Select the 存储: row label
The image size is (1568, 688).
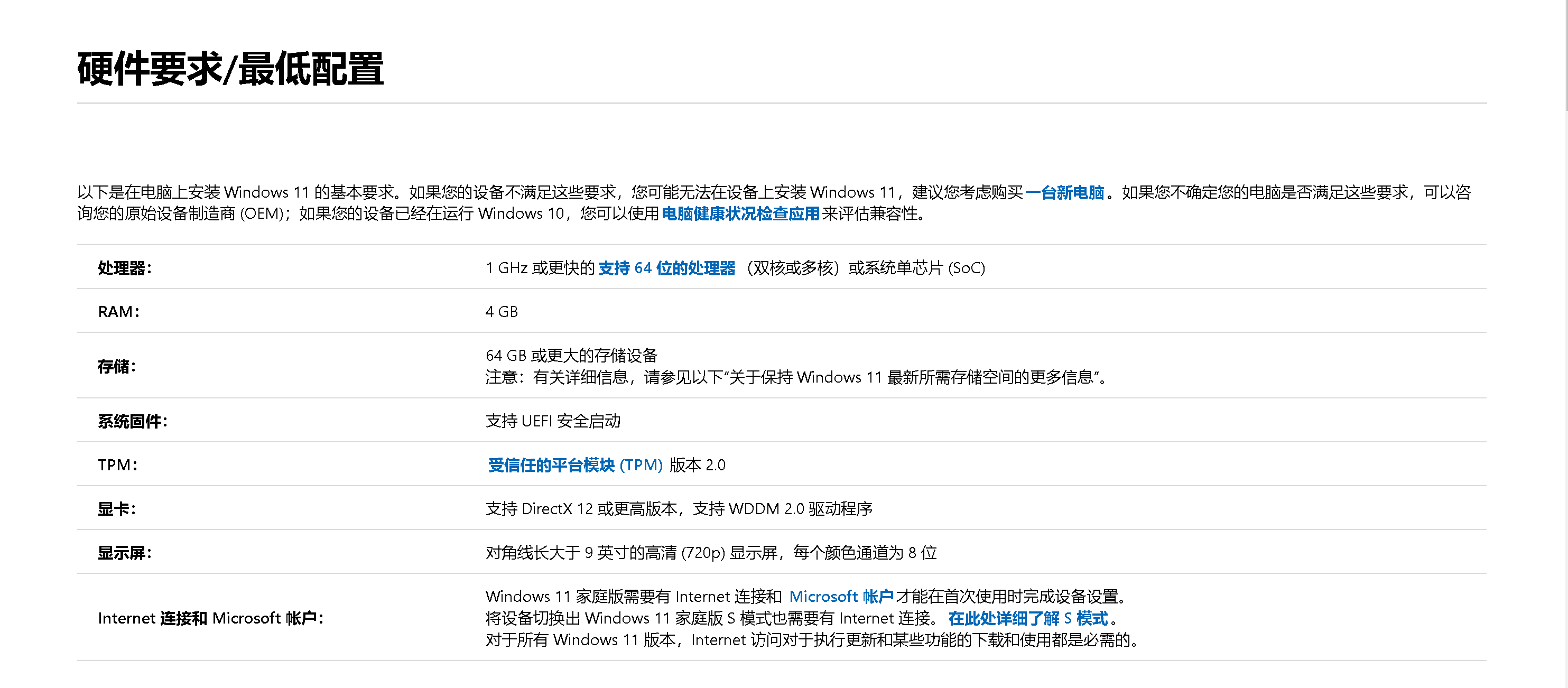pyautogui.click(x=117, y=366)
